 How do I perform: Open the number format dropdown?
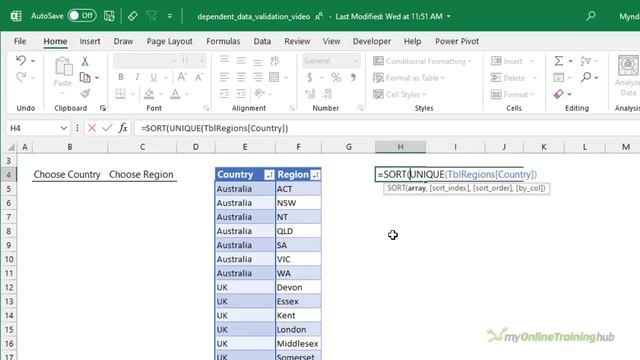[356, 61]
